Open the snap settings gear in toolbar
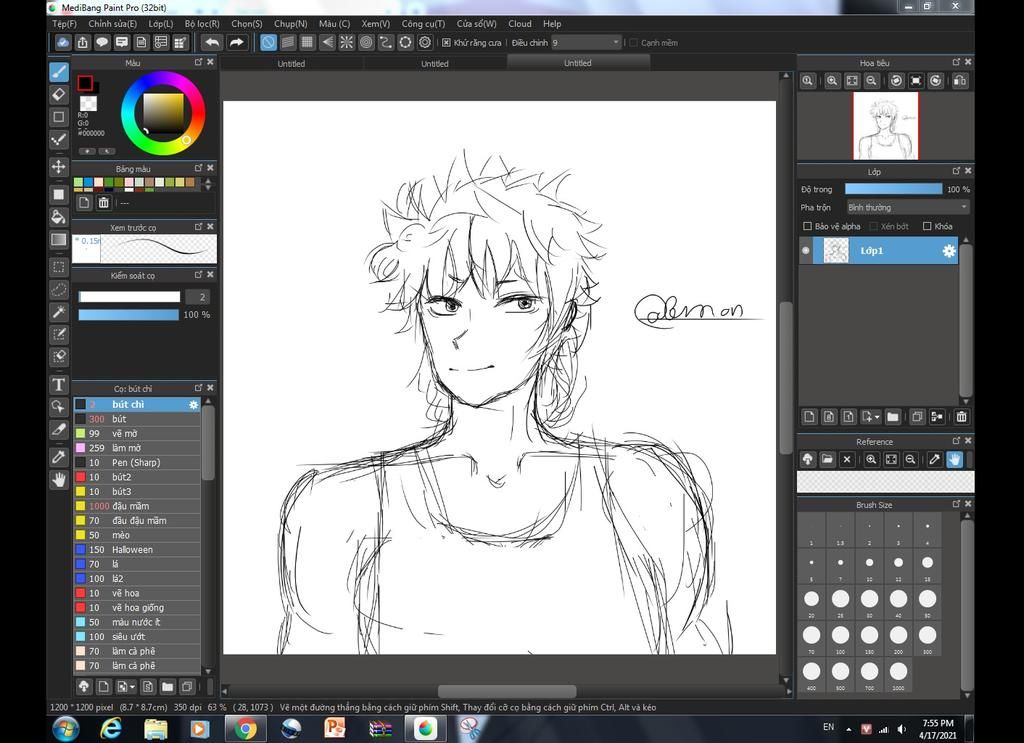Viewport: 1024px width, 743px height. pos(425,42)
